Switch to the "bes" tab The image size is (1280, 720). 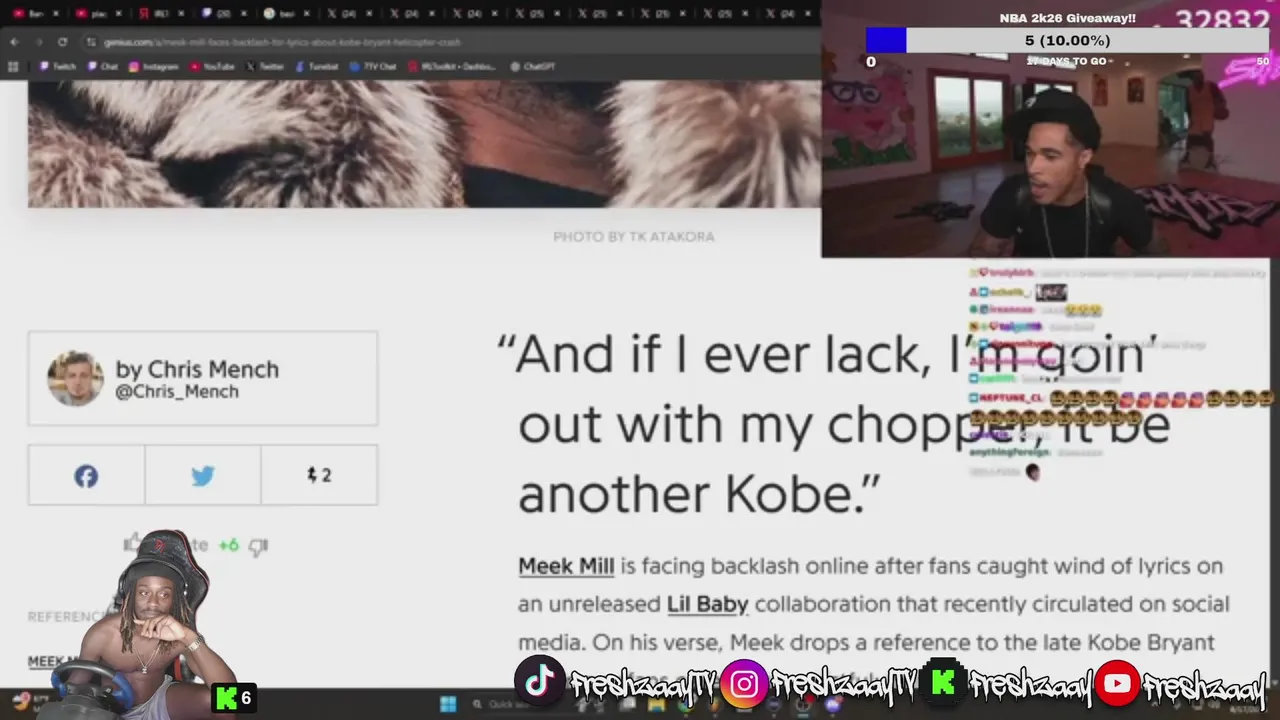279,14
